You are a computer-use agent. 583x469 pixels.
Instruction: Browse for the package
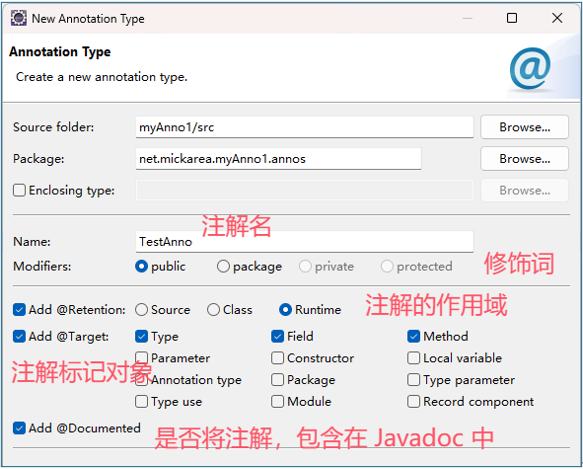click(524, 159)
